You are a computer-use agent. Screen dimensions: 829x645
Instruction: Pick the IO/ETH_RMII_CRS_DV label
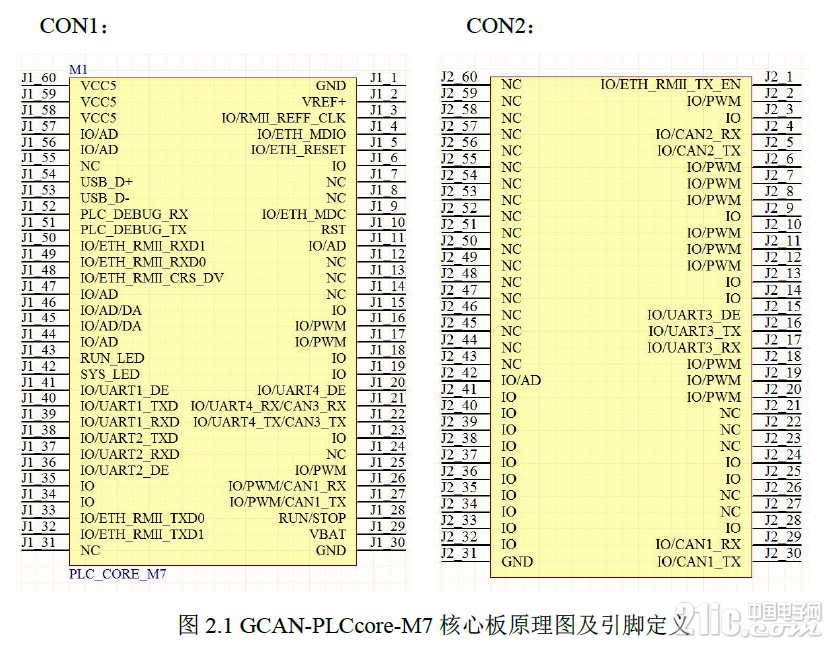[152, 278]
